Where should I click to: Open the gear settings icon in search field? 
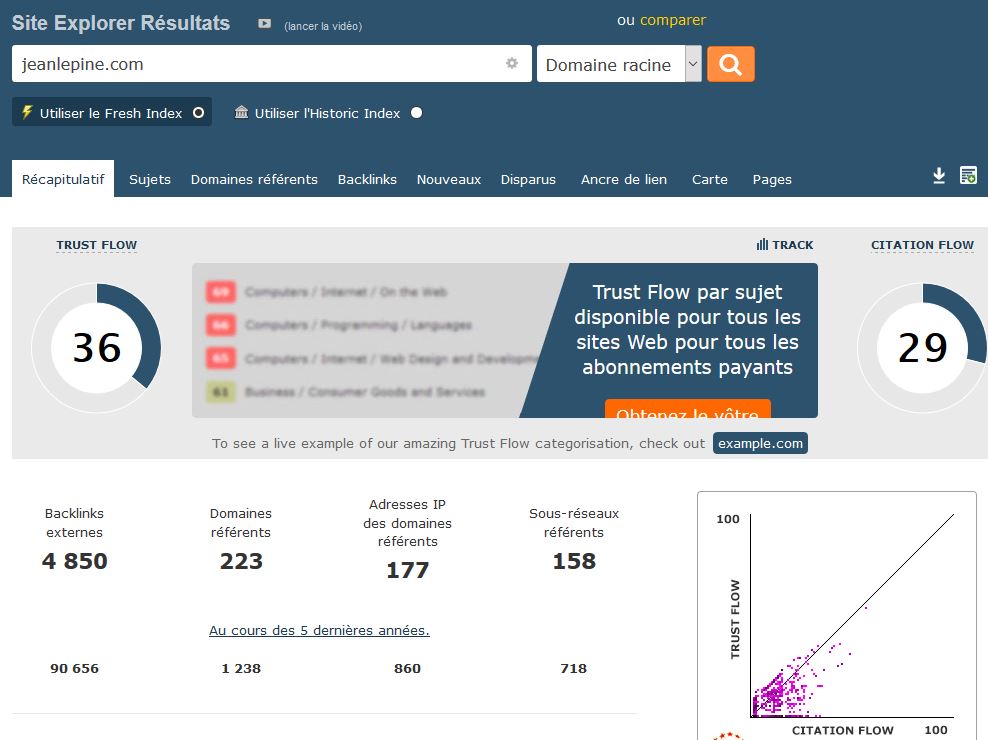(x=512, y=63)
